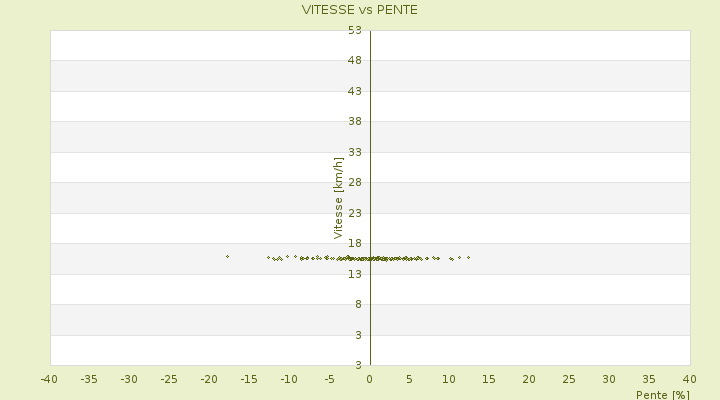Click the 38 tick on vertical axis
This screenshot has width=720, height=400.
[x=355, y=121]
